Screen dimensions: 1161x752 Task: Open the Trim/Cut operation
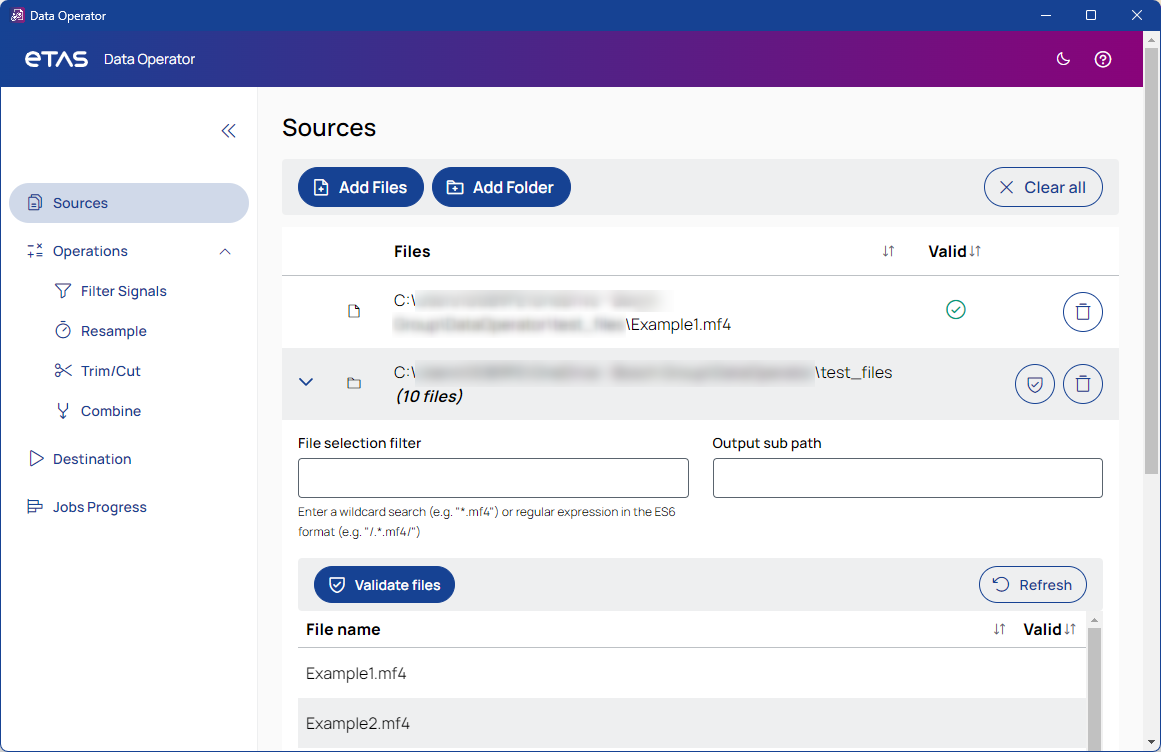[110, 371]
